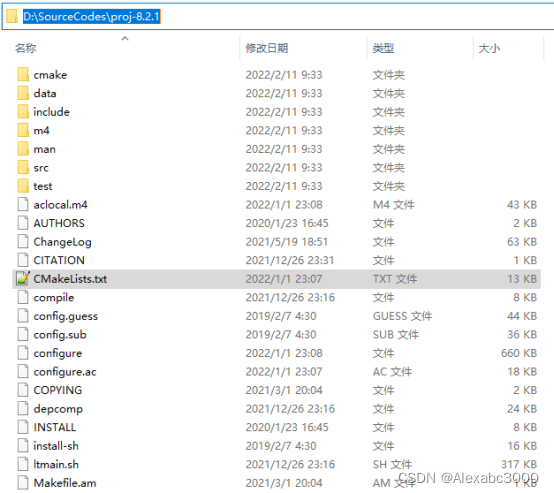Screen dimensions: 554x493
Task: Select the aclocal.m4 file name
Action: point(60,205)
